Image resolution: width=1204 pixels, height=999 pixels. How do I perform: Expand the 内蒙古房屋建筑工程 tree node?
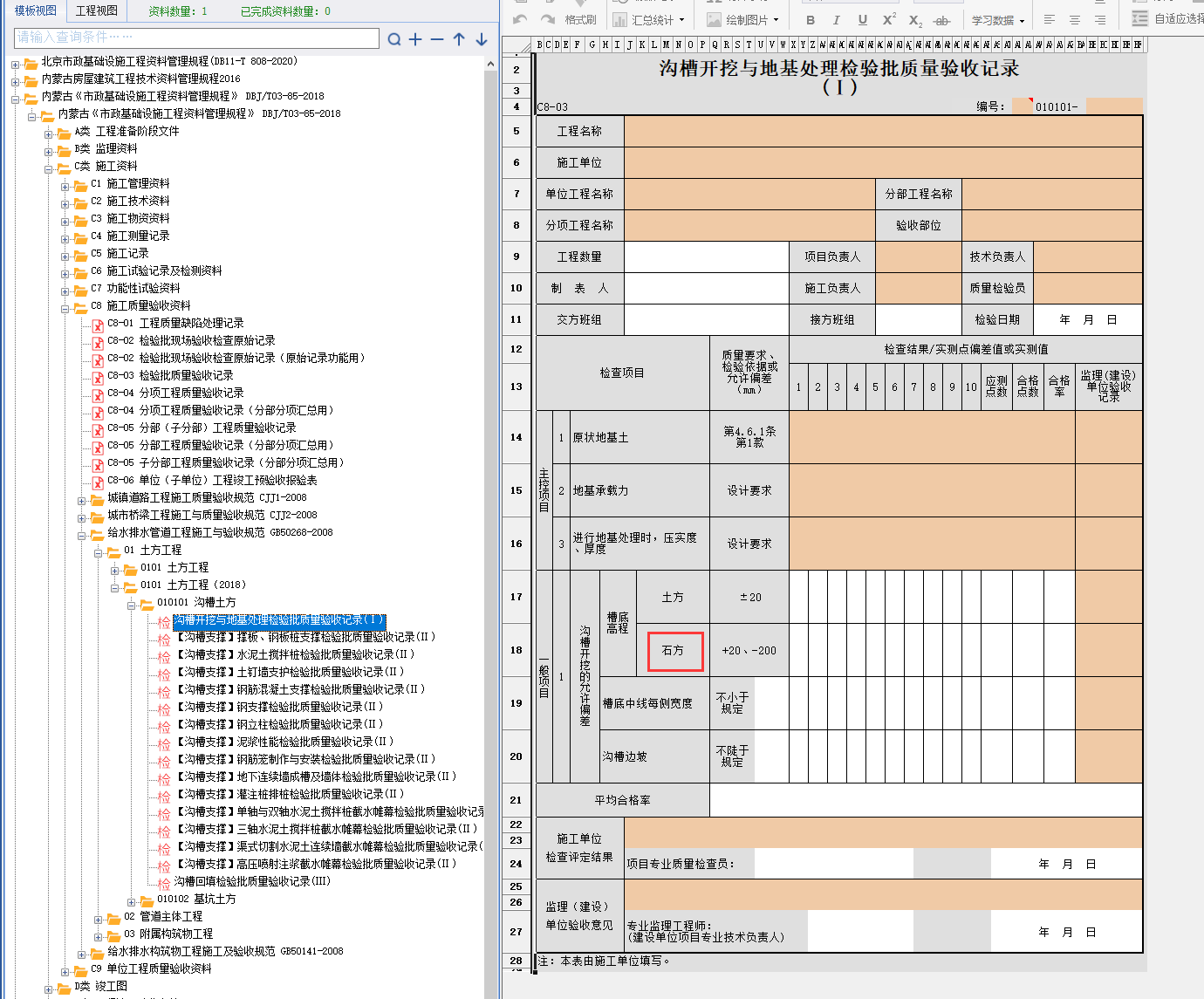[15, 80]
